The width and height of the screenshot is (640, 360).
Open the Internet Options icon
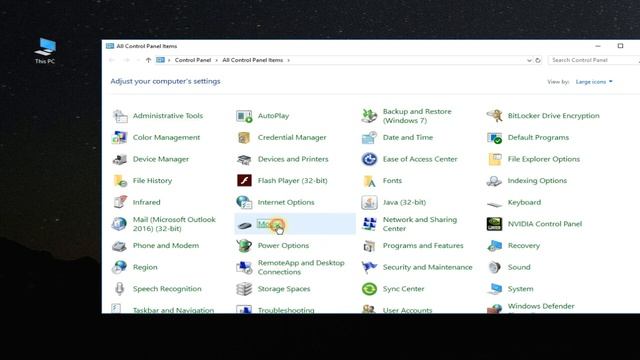[x=244, y=202]
